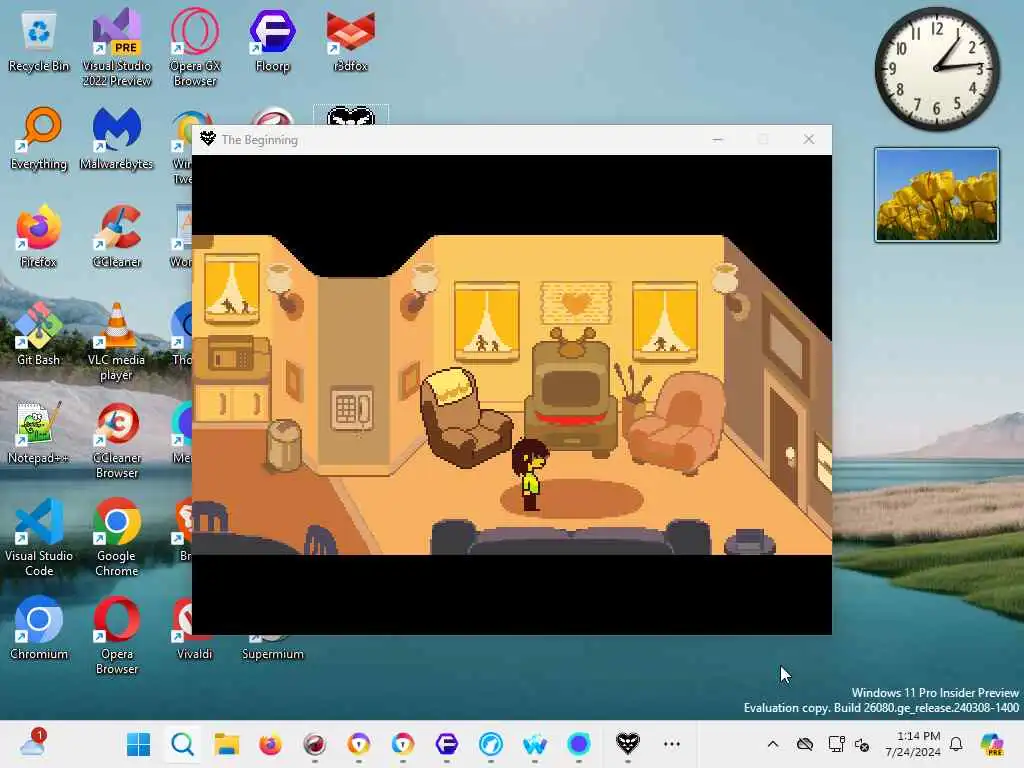Viewport: 1024px width, 768px height.
Task: Click the television in the game scene
Action: click(572, 395)
